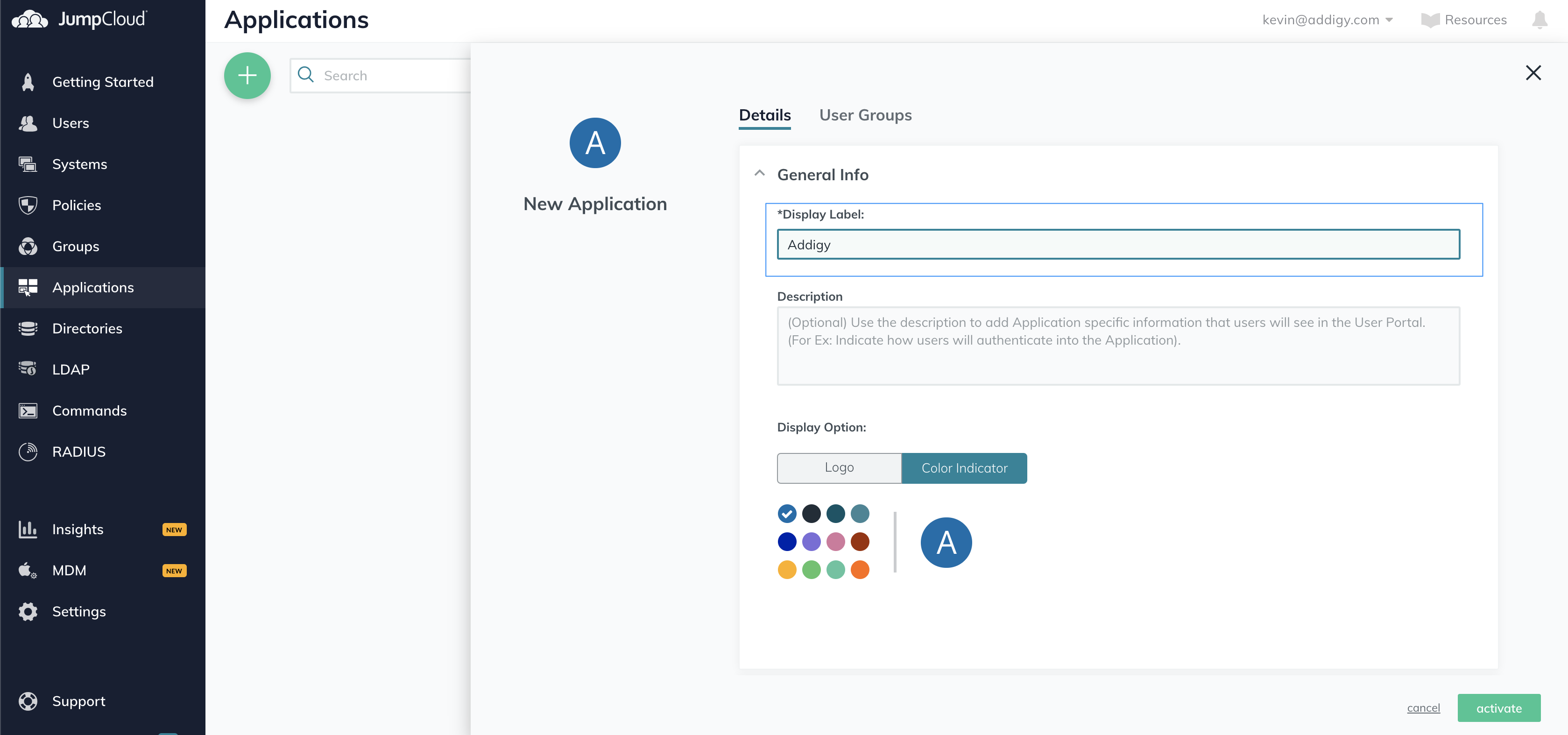The height and width of the screenshot is (735, 1568).
Task: Choose the mint green color swatch
Action: (835, 569)
